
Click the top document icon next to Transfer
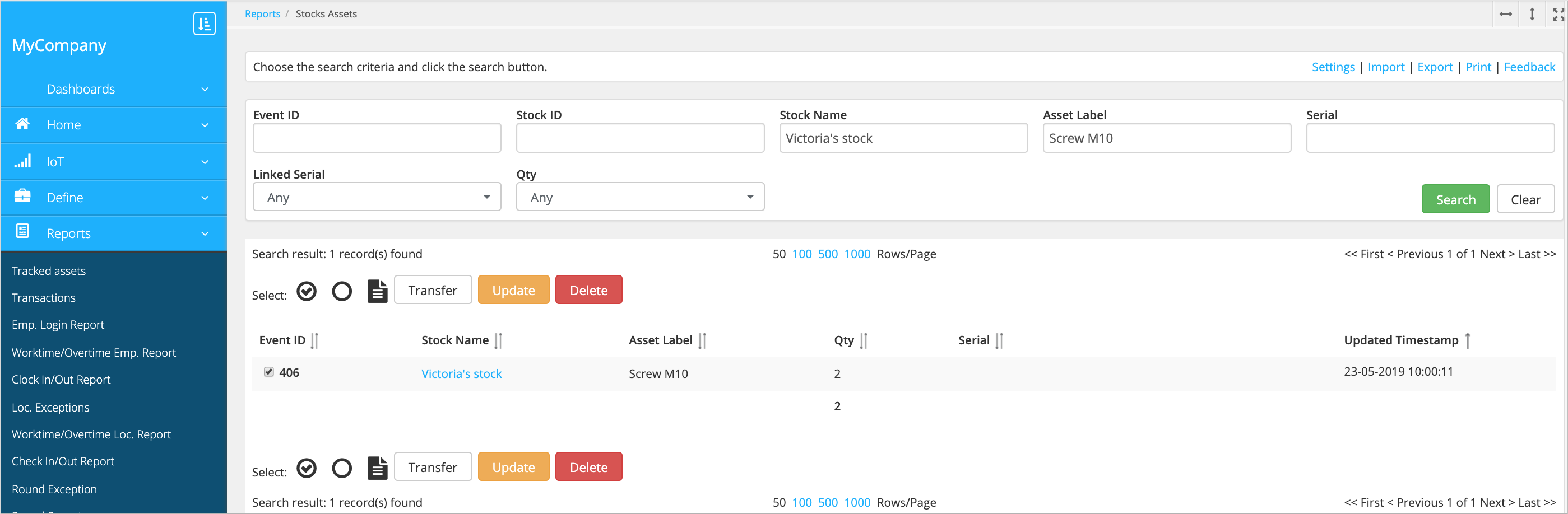coord(377,291)
